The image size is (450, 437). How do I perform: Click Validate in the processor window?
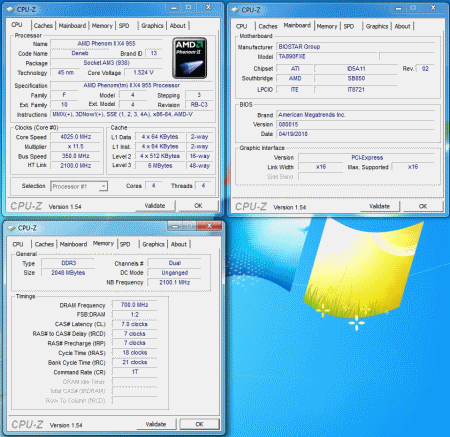[155, 206]
